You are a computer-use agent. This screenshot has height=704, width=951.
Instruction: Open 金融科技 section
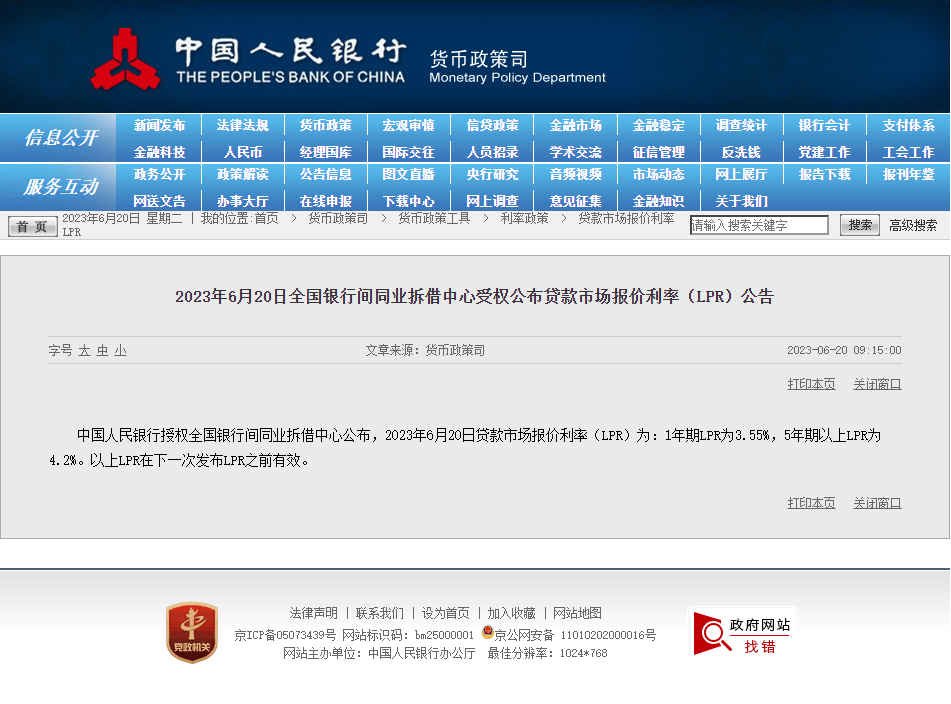click(x=159, y=152)
